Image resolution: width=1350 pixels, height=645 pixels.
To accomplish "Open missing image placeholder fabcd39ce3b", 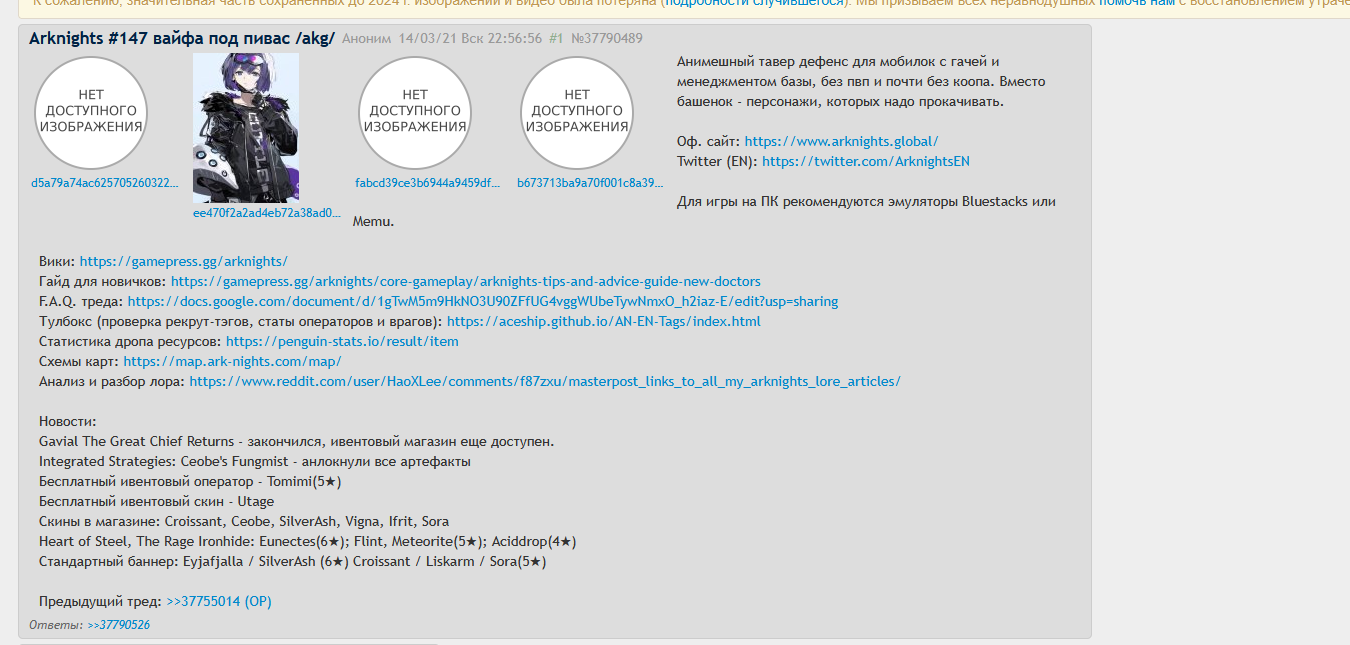I will [415, 112].
